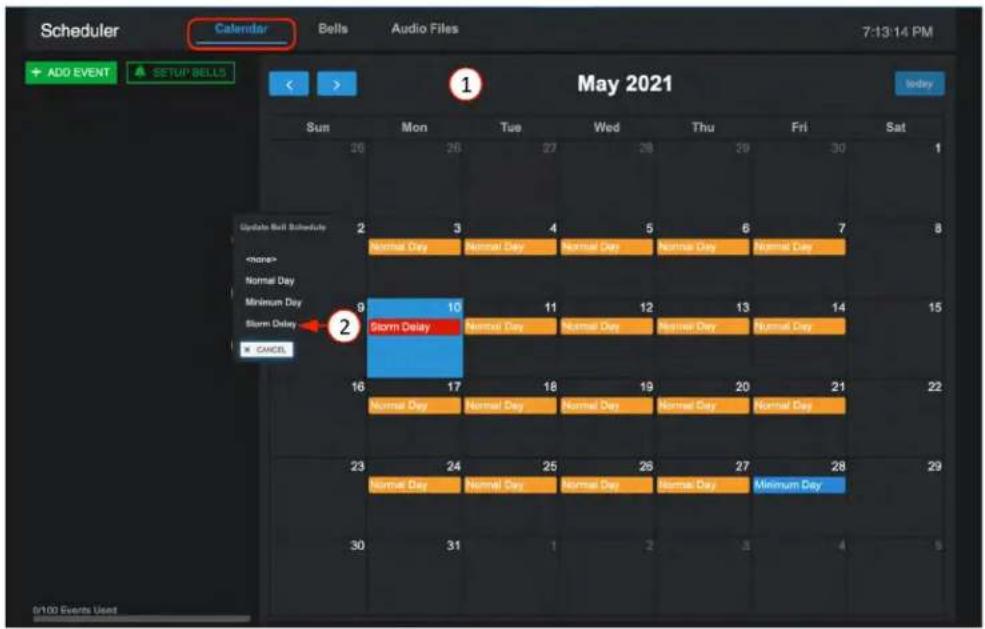Open the Normal Day event on May 6
Image resolution: width=985 pixels, height=629 pixels.
coord(703,247)
